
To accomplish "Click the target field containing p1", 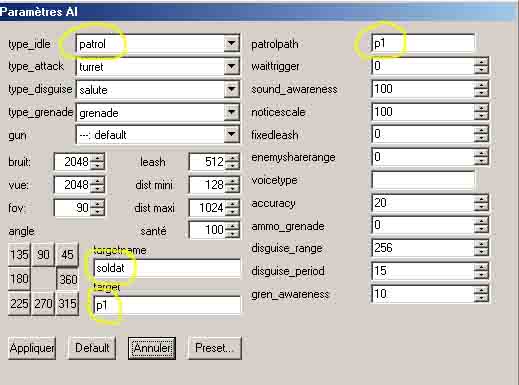I will pos(167,305).
